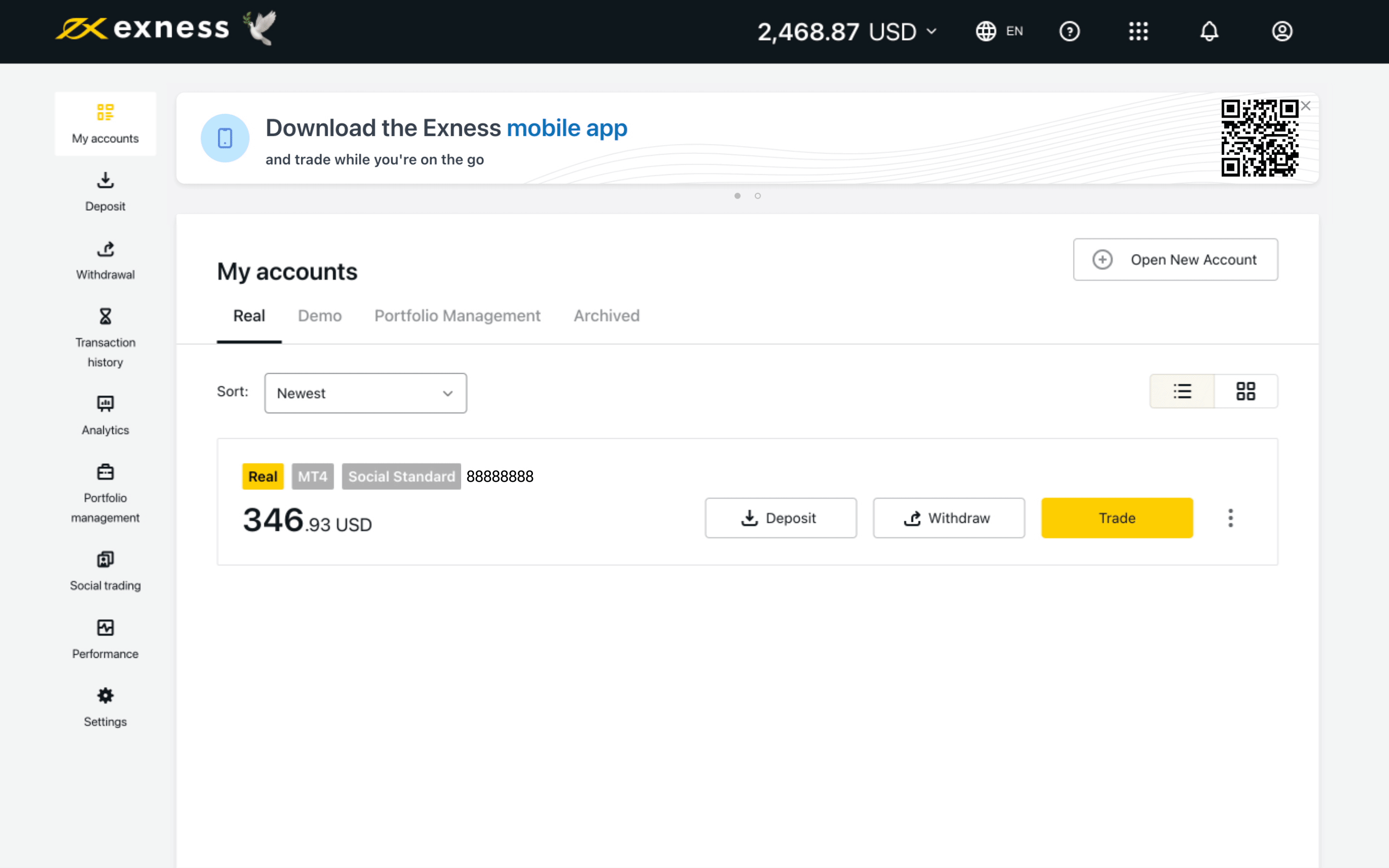Click the QR code image
1389x868 pixels.
(x=1259, y=138)
